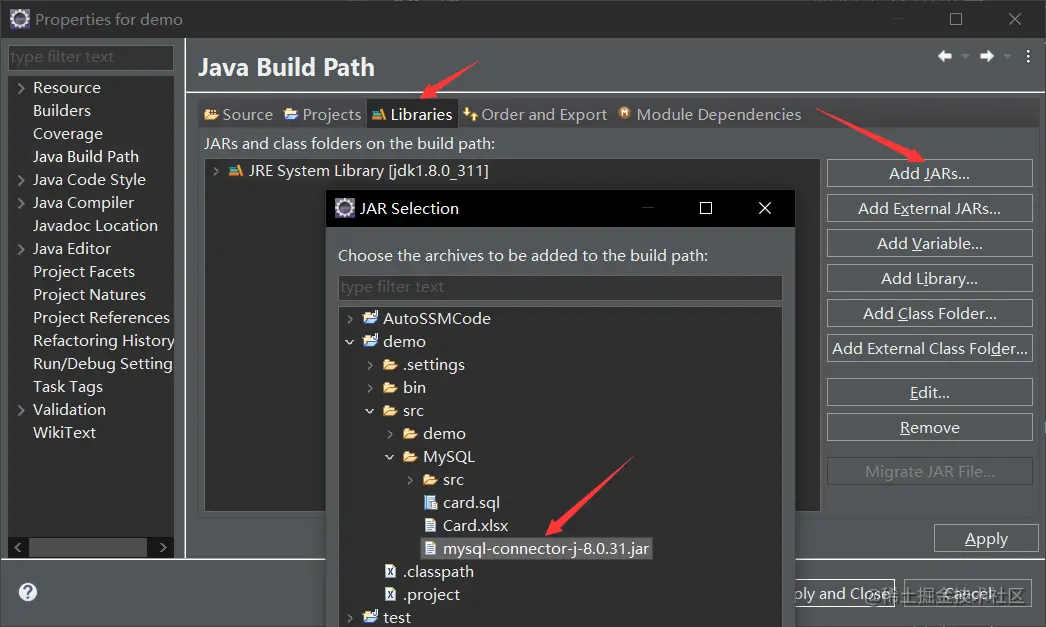Click the AutoSSMCode project folder icon
The width and height of the screenshot is (1046, 627).
click(x=370, y=318)
